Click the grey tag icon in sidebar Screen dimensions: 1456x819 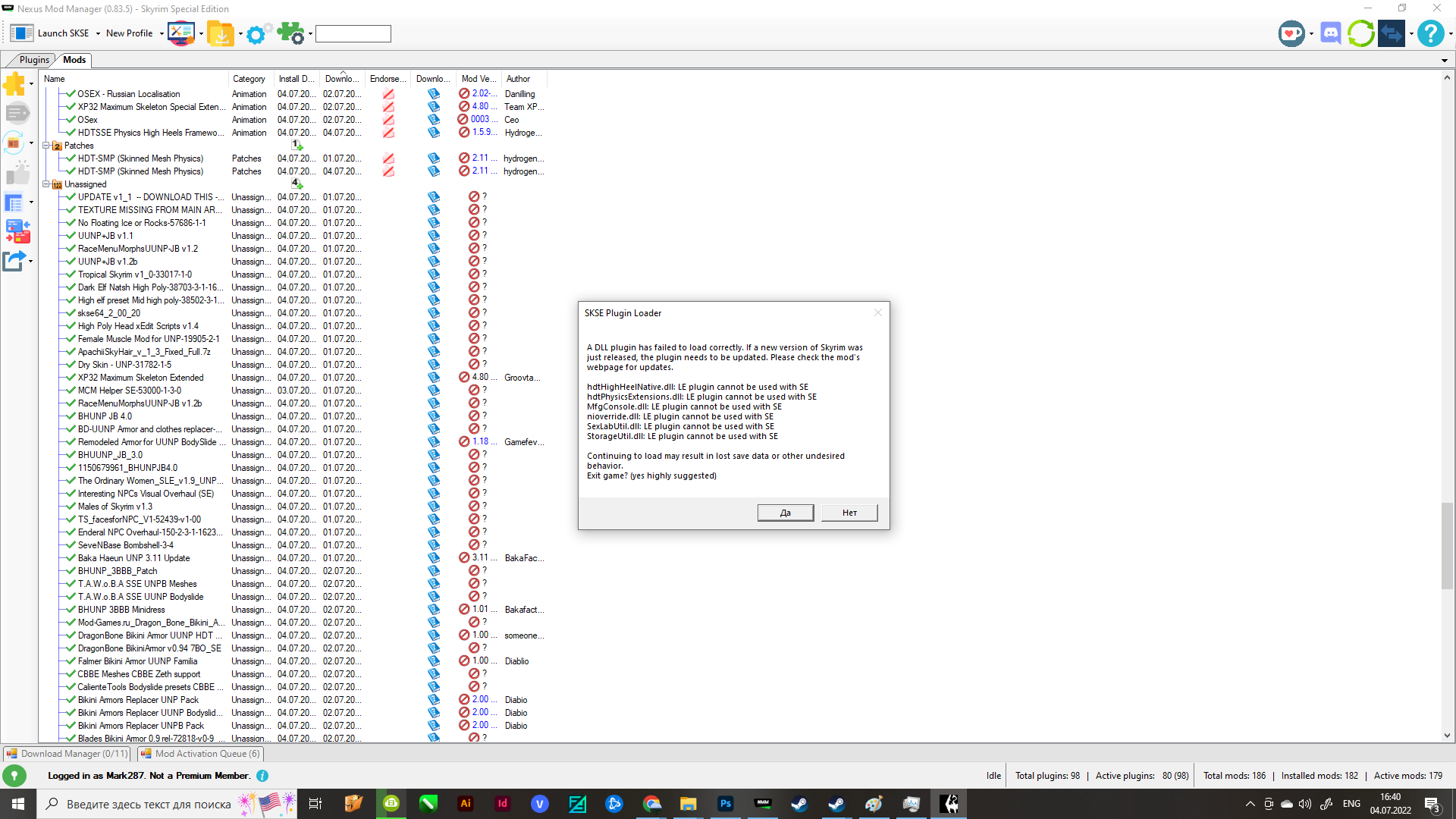click(x=17, y=113)
